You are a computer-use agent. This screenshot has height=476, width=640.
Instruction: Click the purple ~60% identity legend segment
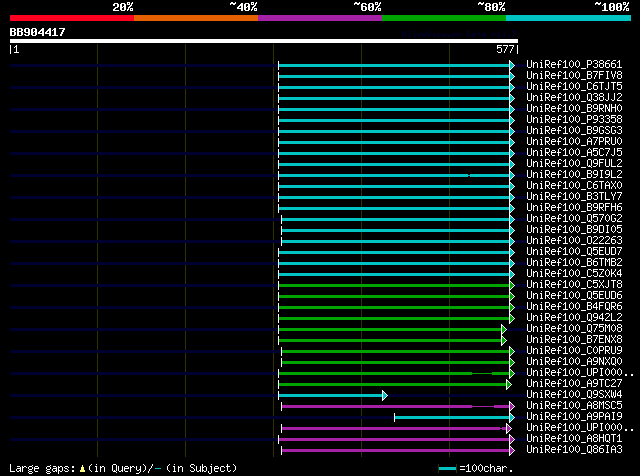coord(320,18)
